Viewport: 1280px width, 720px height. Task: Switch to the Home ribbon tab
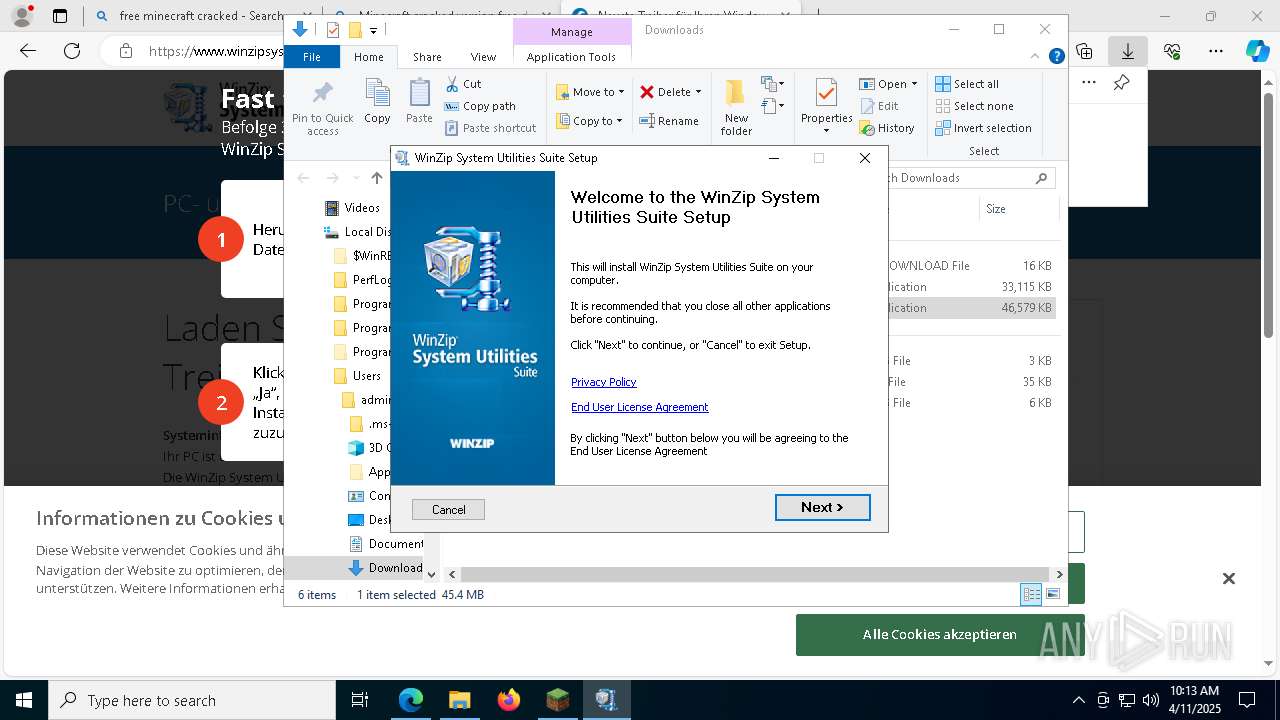click(x=368, y=57)
